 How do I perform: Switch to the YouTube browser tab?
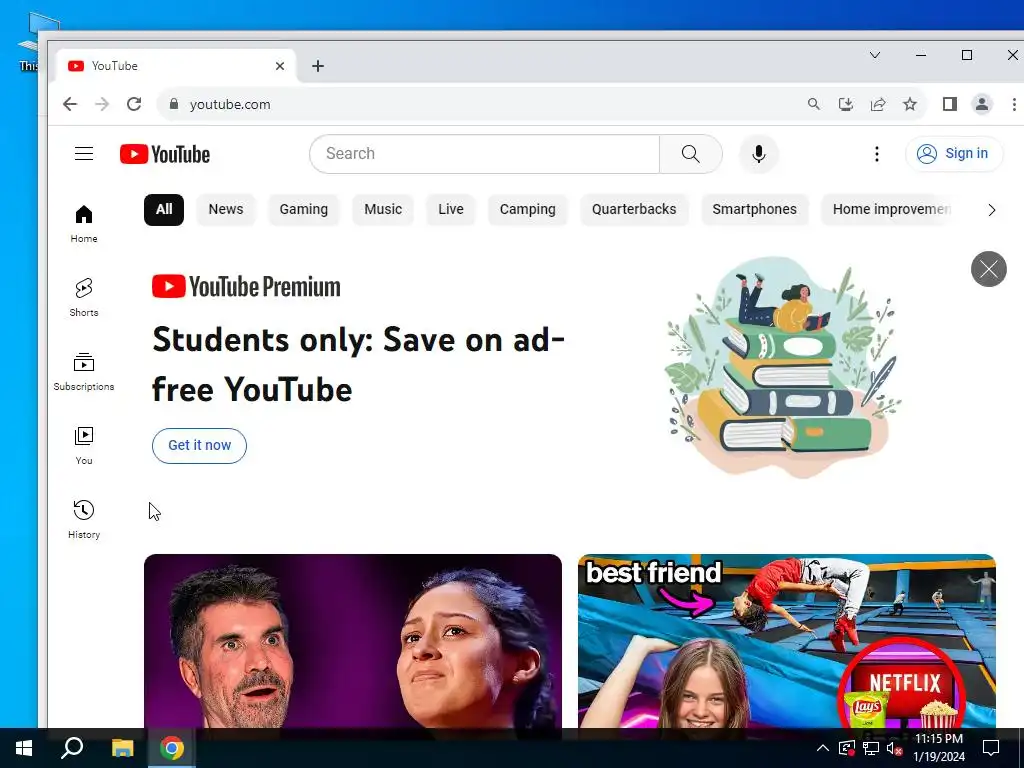(175, 66)
